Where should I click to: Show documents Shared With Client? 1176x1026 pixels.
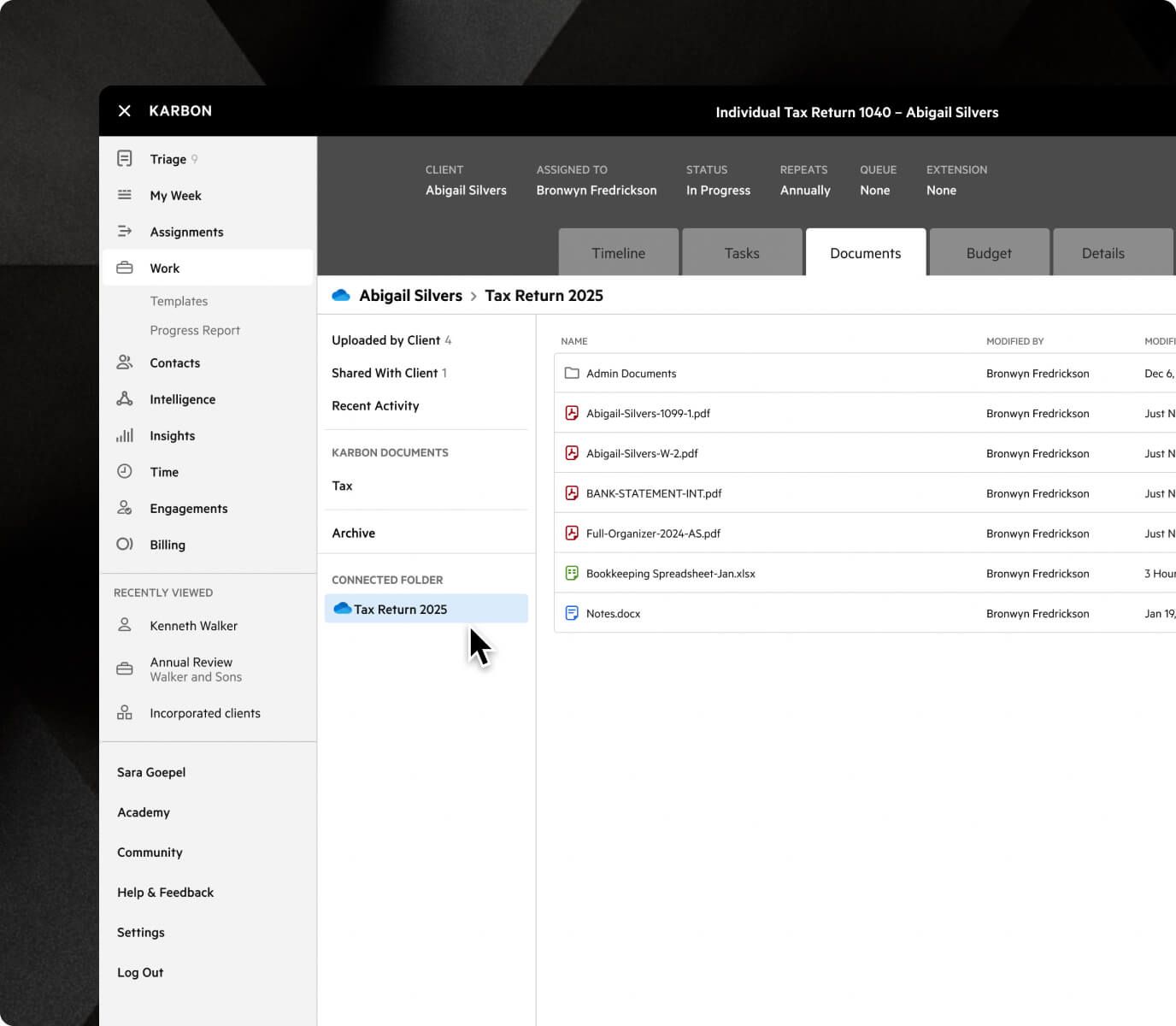[x=385, y=373]
